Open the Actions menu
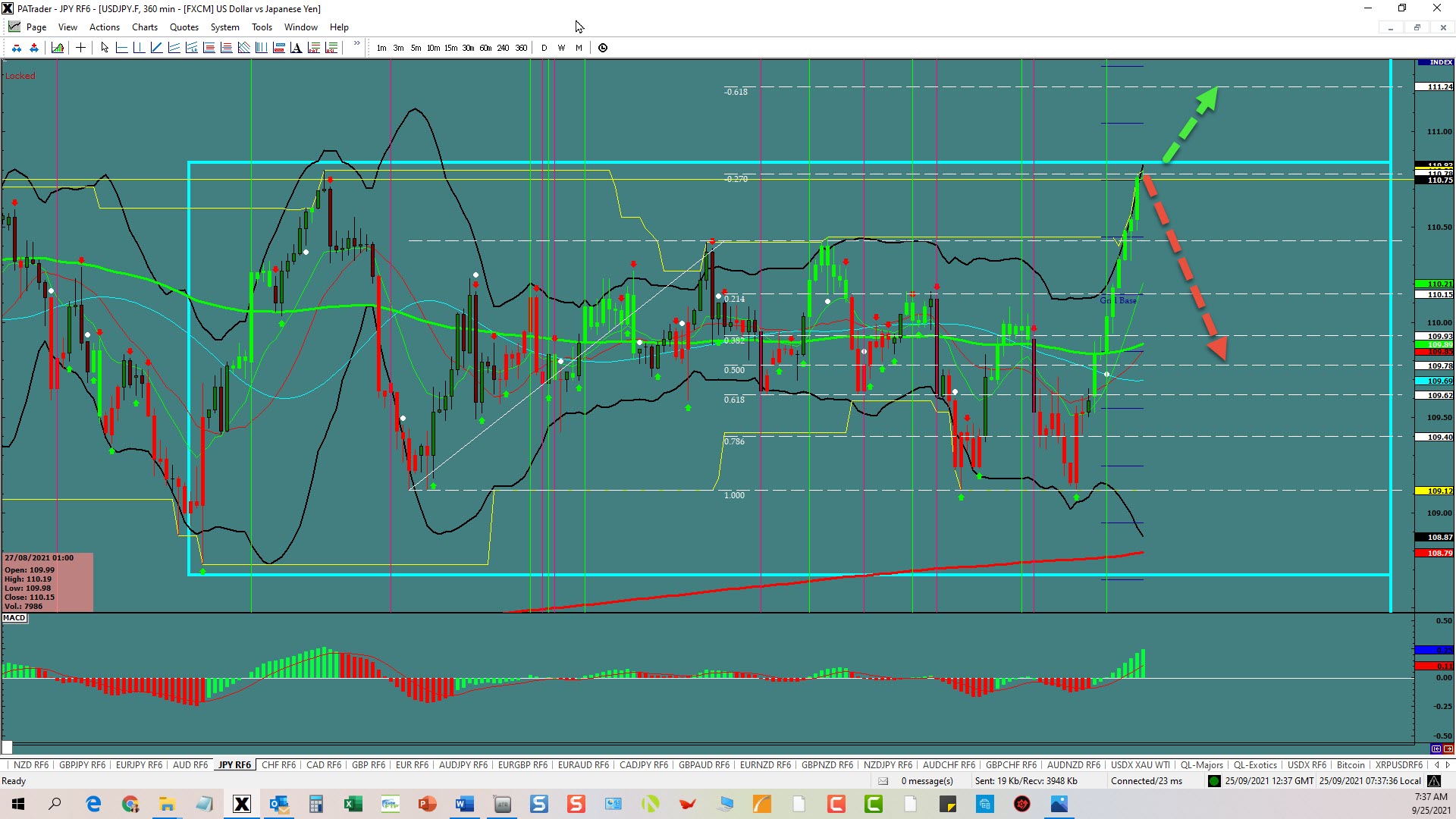Viewport: 1456px width, 819px height. click(105, 27)
